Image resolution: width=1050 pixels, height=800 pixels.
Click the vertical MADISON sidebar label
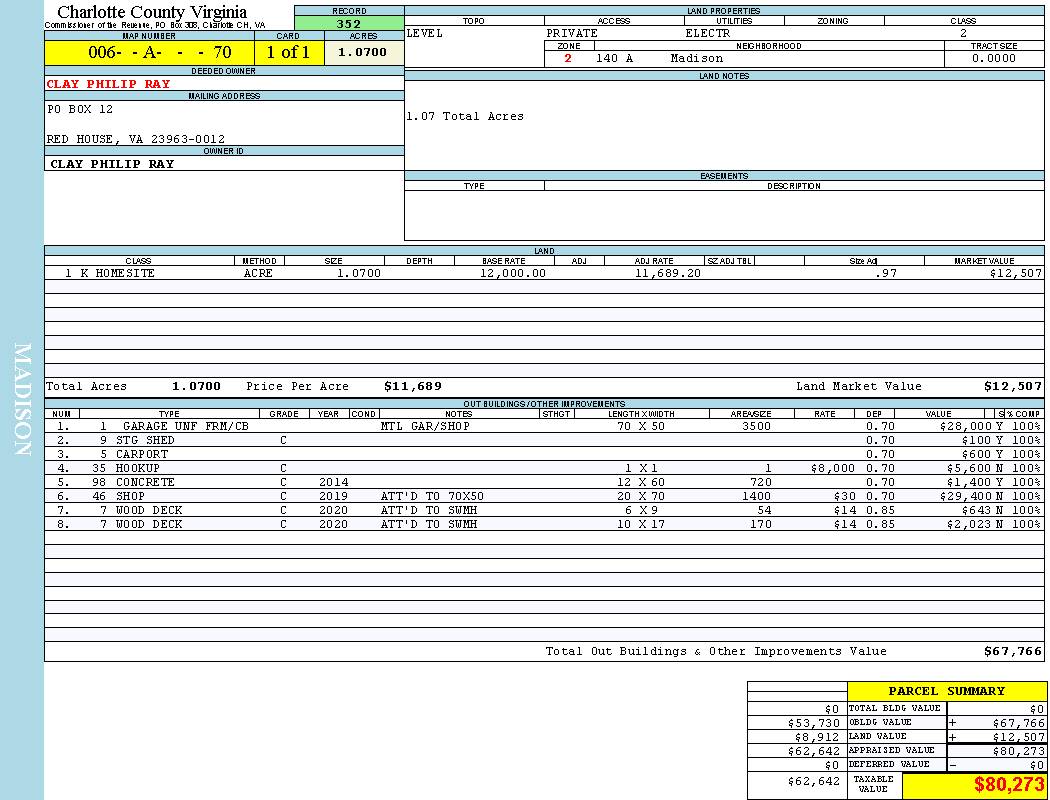(x=22, y=400)
